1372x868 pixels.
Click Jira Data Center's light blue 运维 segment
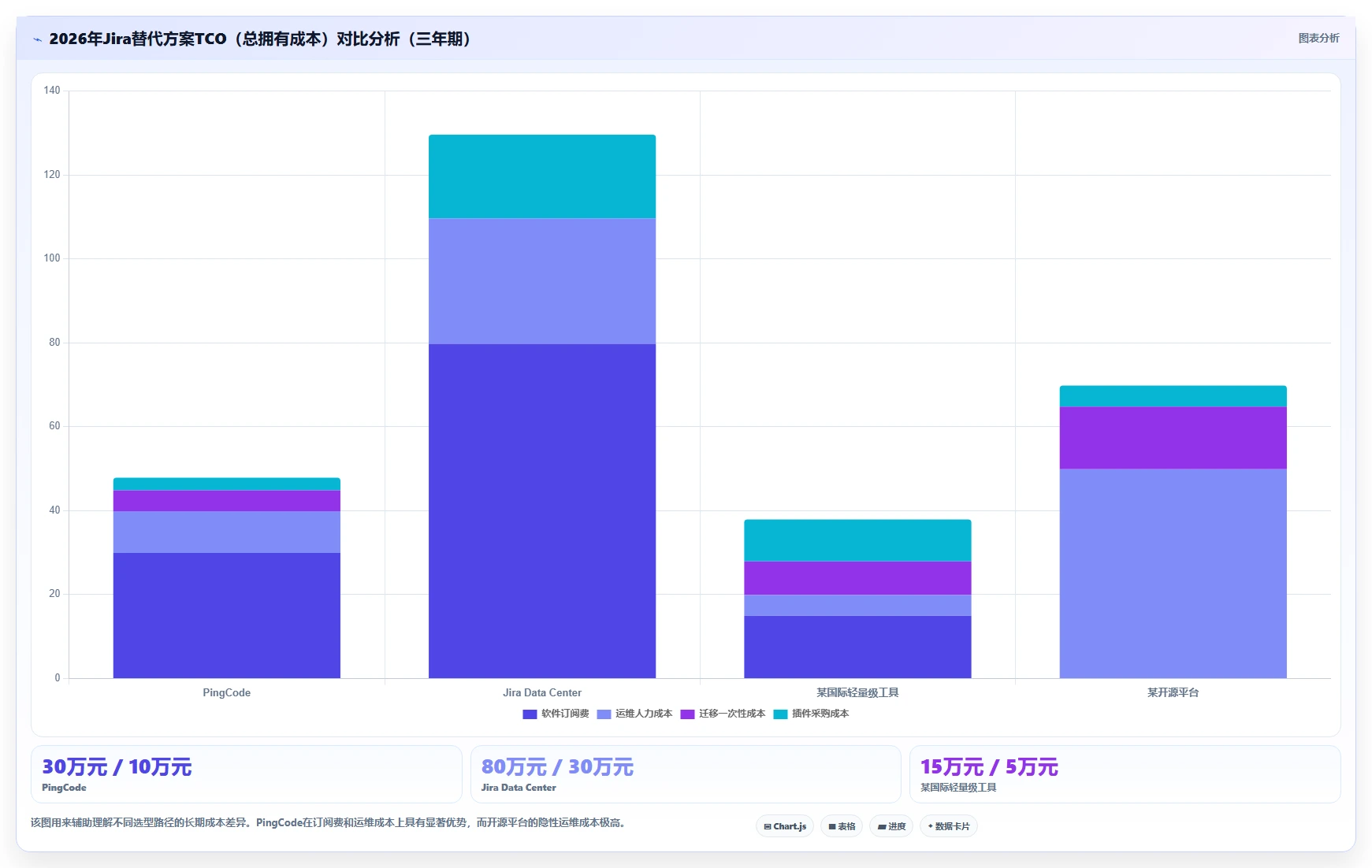pos(542,281)
